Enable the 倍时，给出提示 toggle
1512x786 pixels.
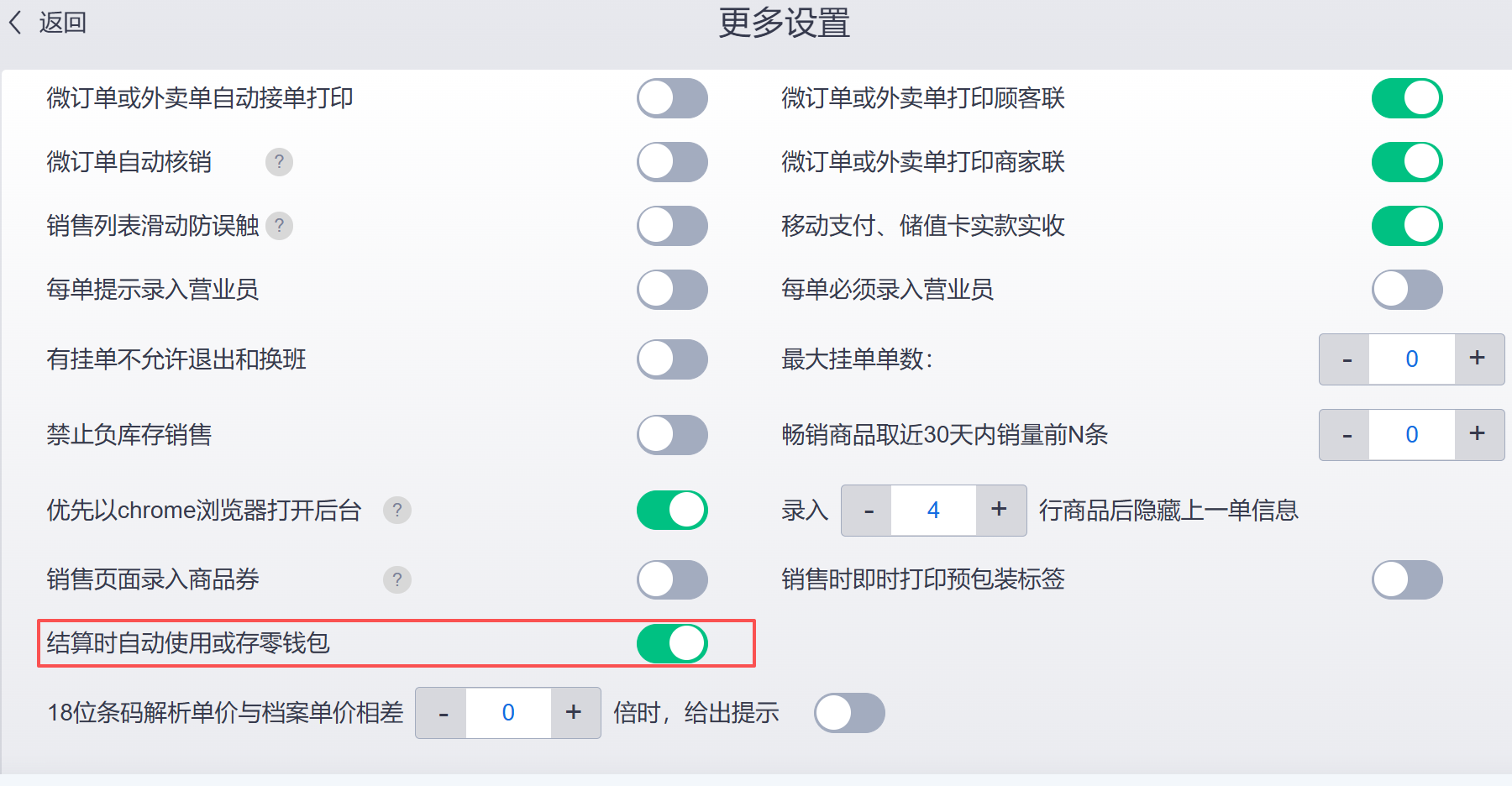[x=849, y=713]
